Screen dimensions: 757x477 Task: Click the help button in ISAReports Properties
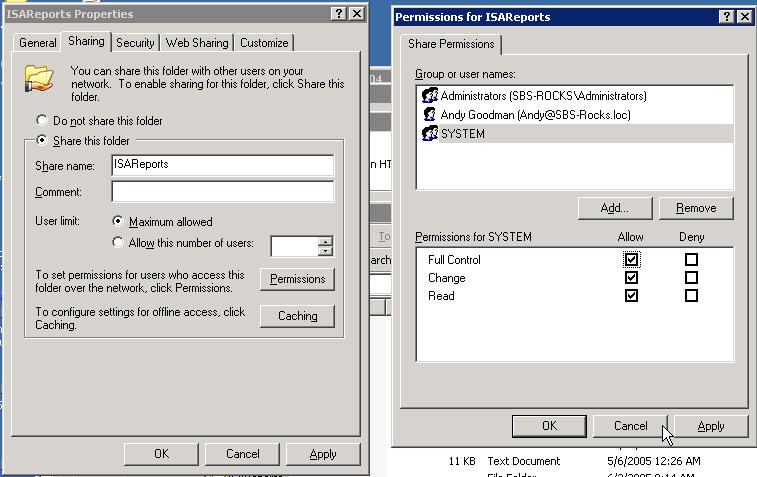pyautogui.click(x=339, y=14)
